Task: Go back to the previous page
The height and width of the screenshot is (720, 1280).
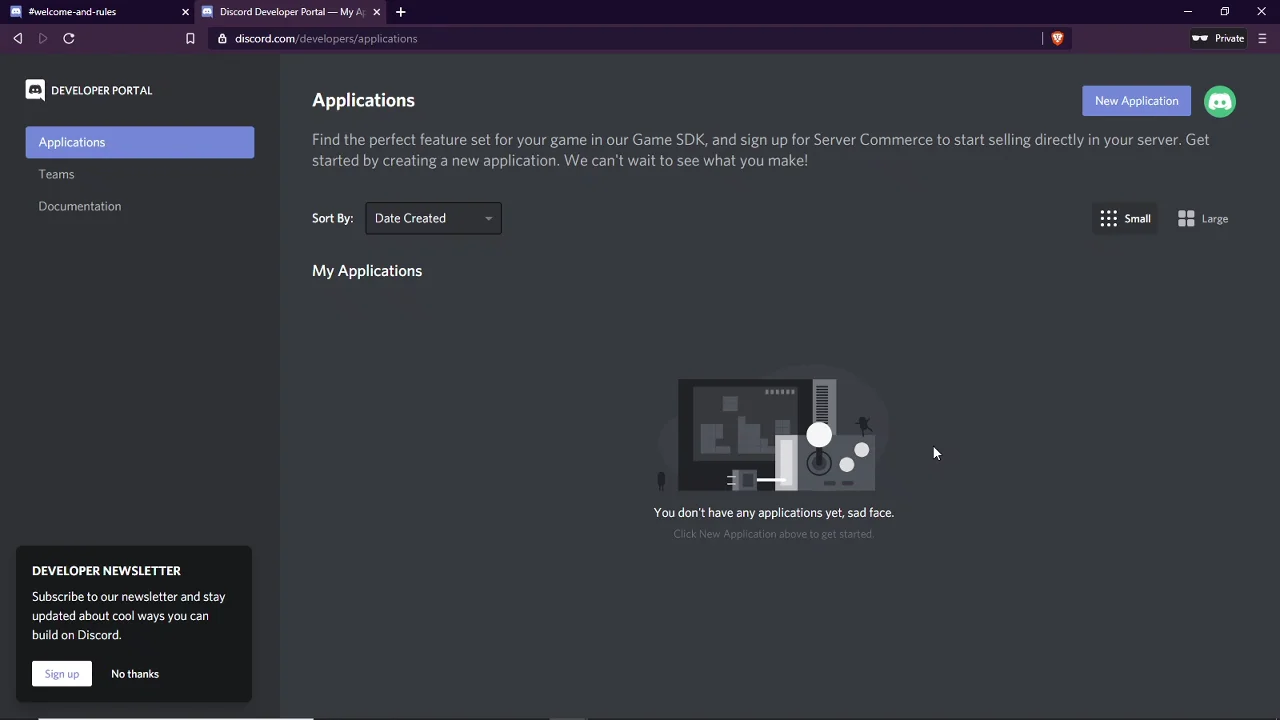Action: pyautogui.click(x=18, y=38)
